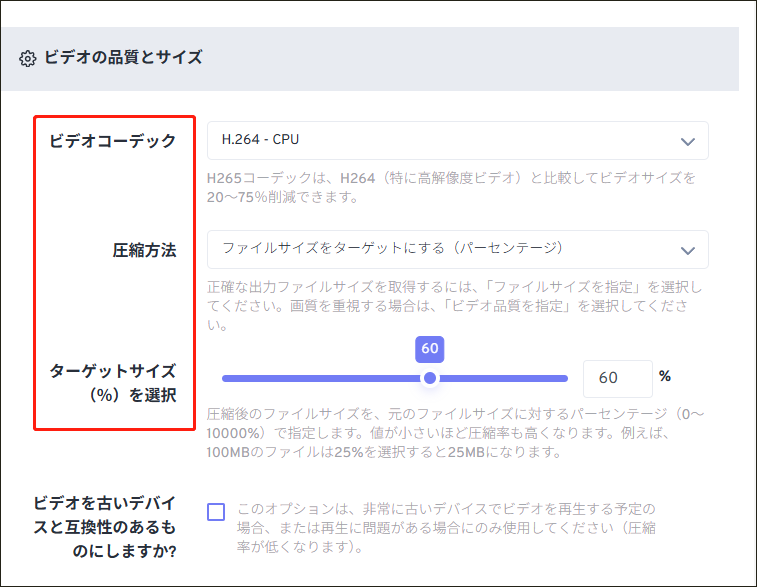Click the chevron of ファイルサイズをターゲットにする dropdown
757x587 pixels.
coord(687,250)
